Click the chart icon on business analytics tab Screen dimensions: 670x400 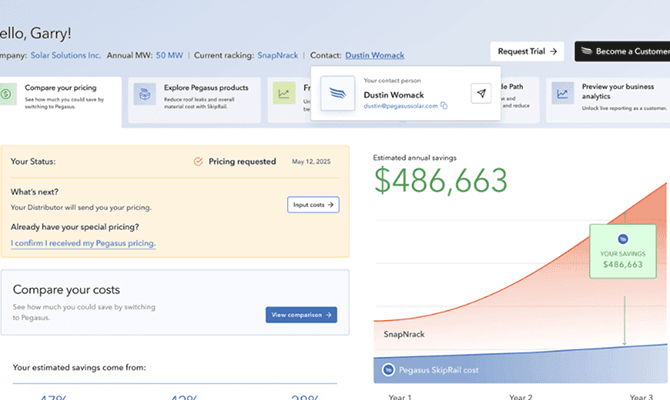pyautogui.click(x=564, y=94)
